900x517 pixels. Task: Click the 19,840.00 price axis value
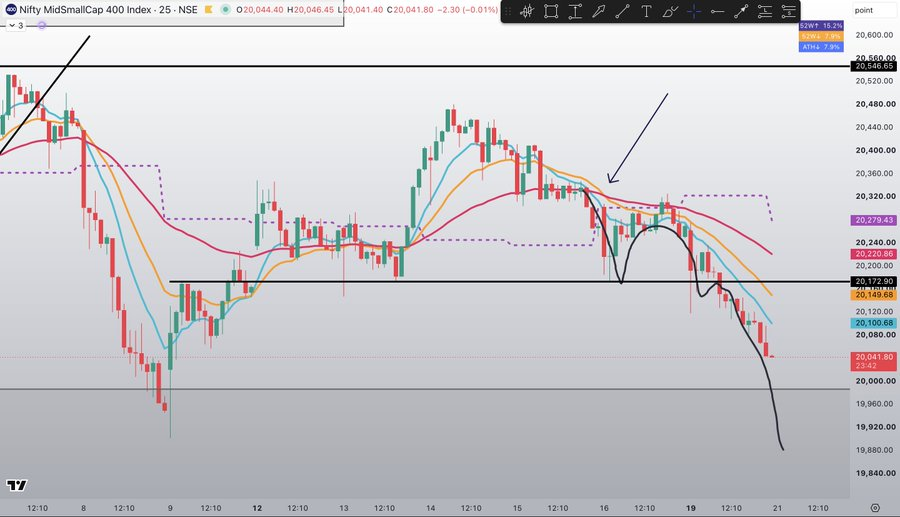pos(875,473)
